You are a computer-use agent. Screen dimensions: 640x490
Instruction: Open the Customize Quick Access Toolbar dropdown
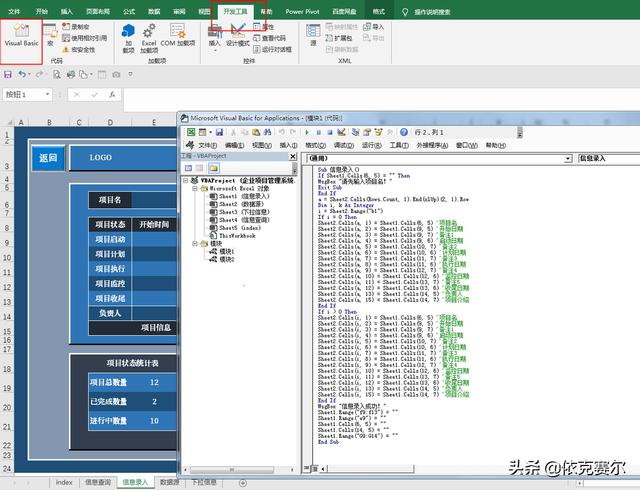[131, 74]
